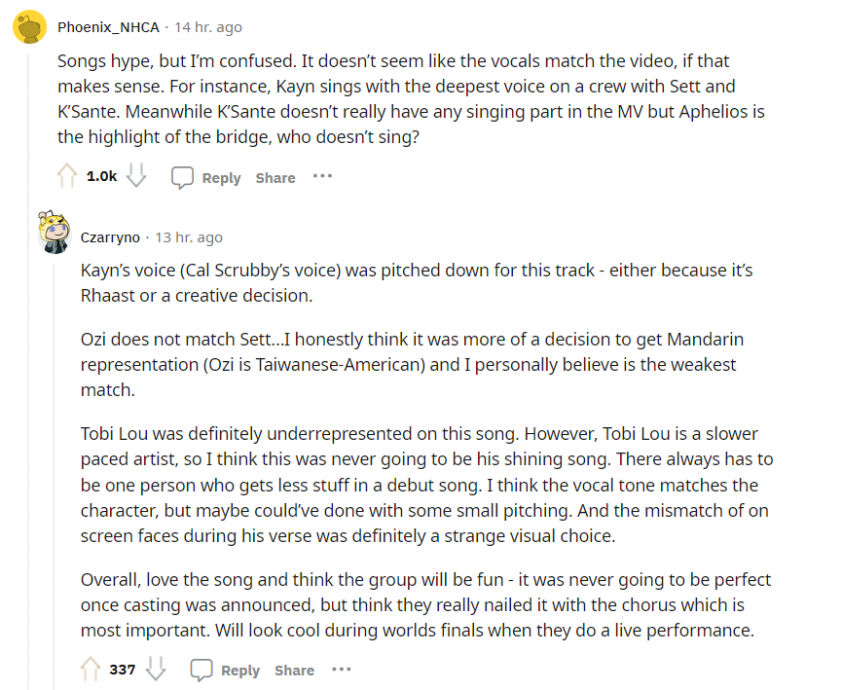Screen dimensions: 842x690
Task: Open 14 hr. ago timestamp permalink
Action: [x=208, y=27]
